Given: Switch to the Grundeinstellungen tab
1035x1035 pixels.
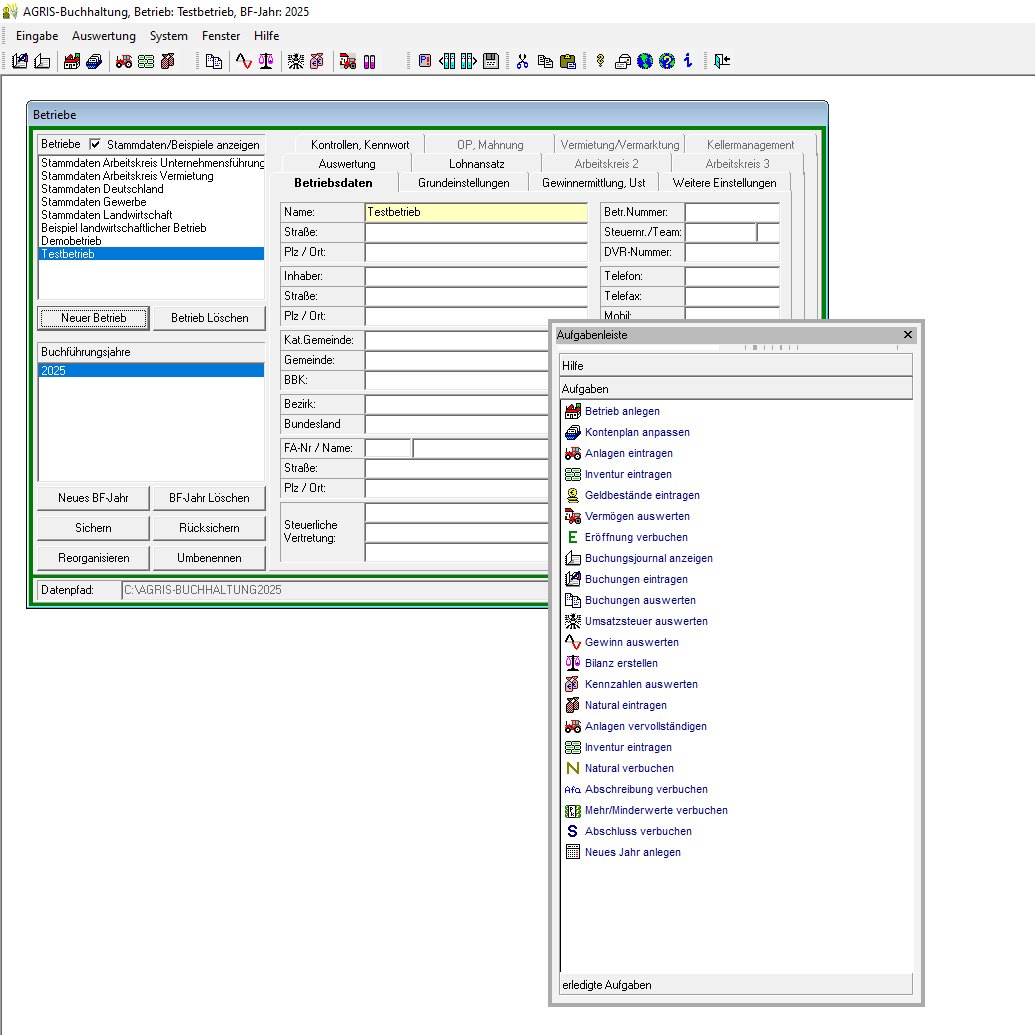Looking at the screenshot, I should pos(463,183).
